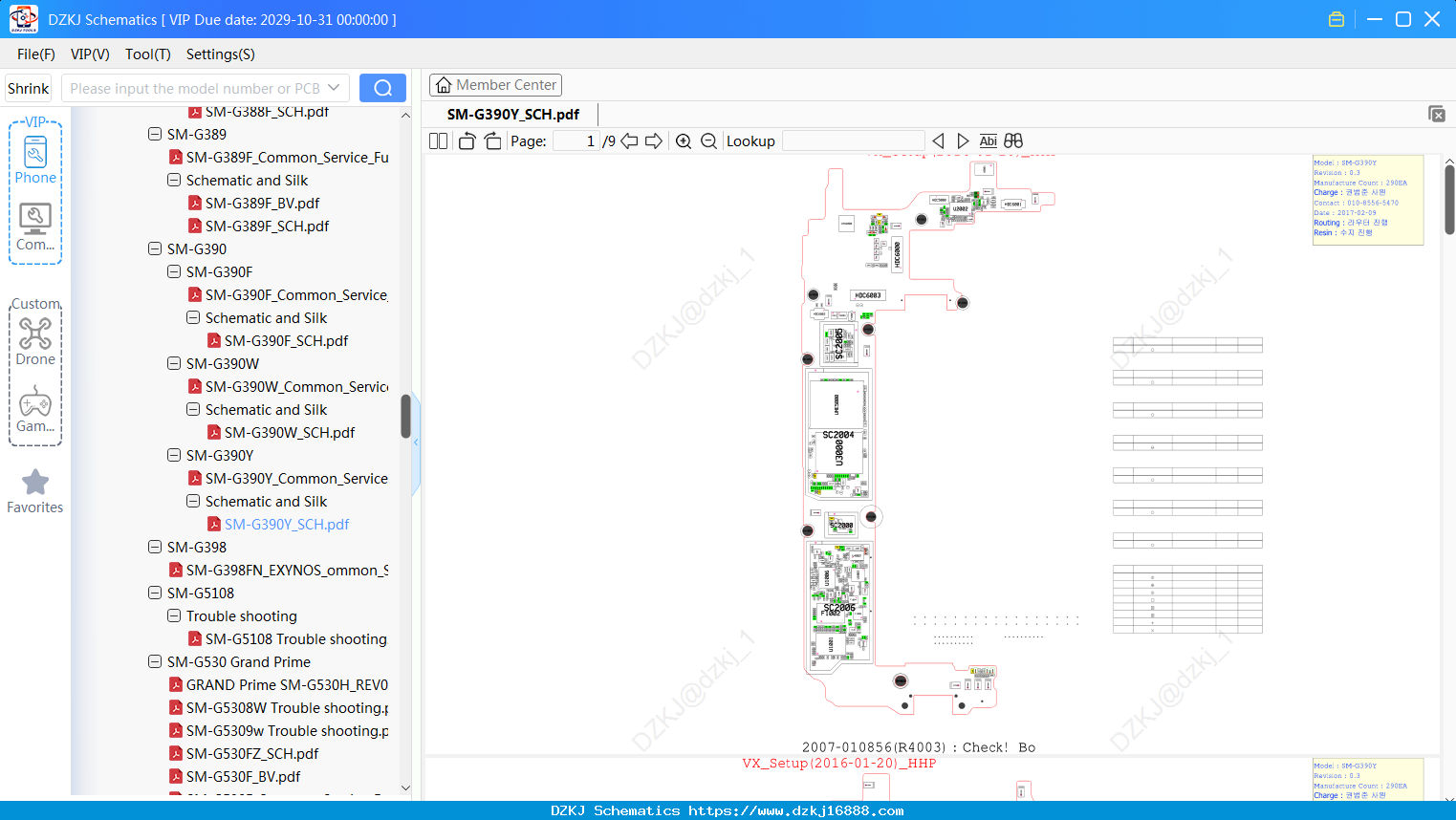1456x820 pixels.
Task: Click the blue search button
Action: point(382,88)
